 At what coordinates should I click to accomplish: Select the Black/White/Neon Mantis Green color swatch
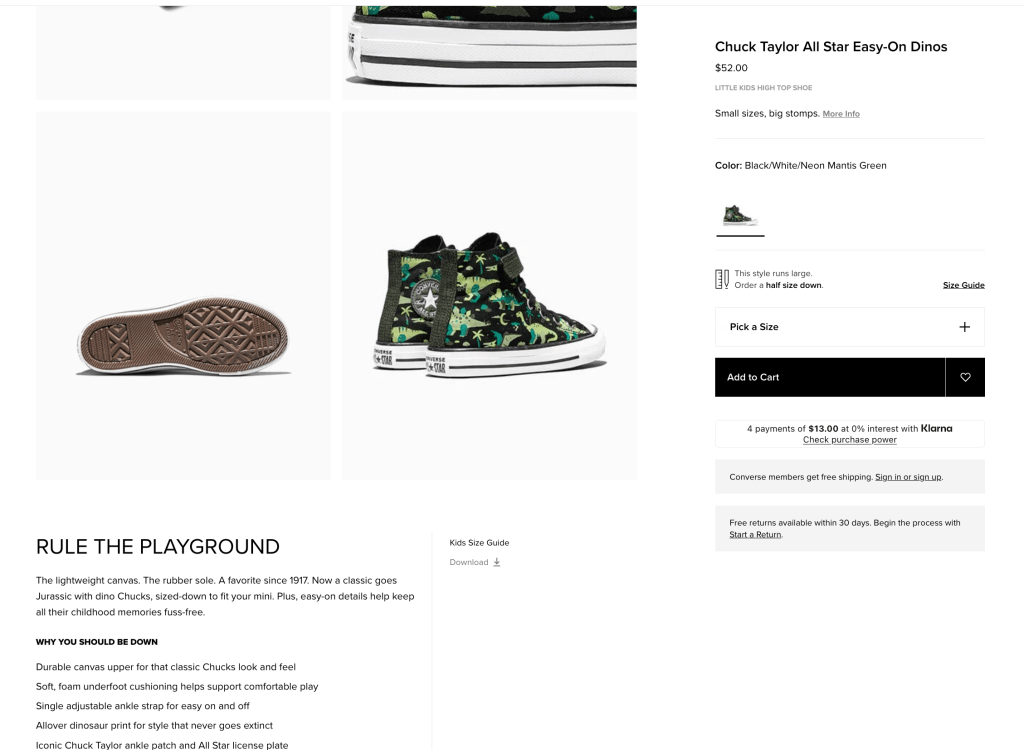(740, 215)
